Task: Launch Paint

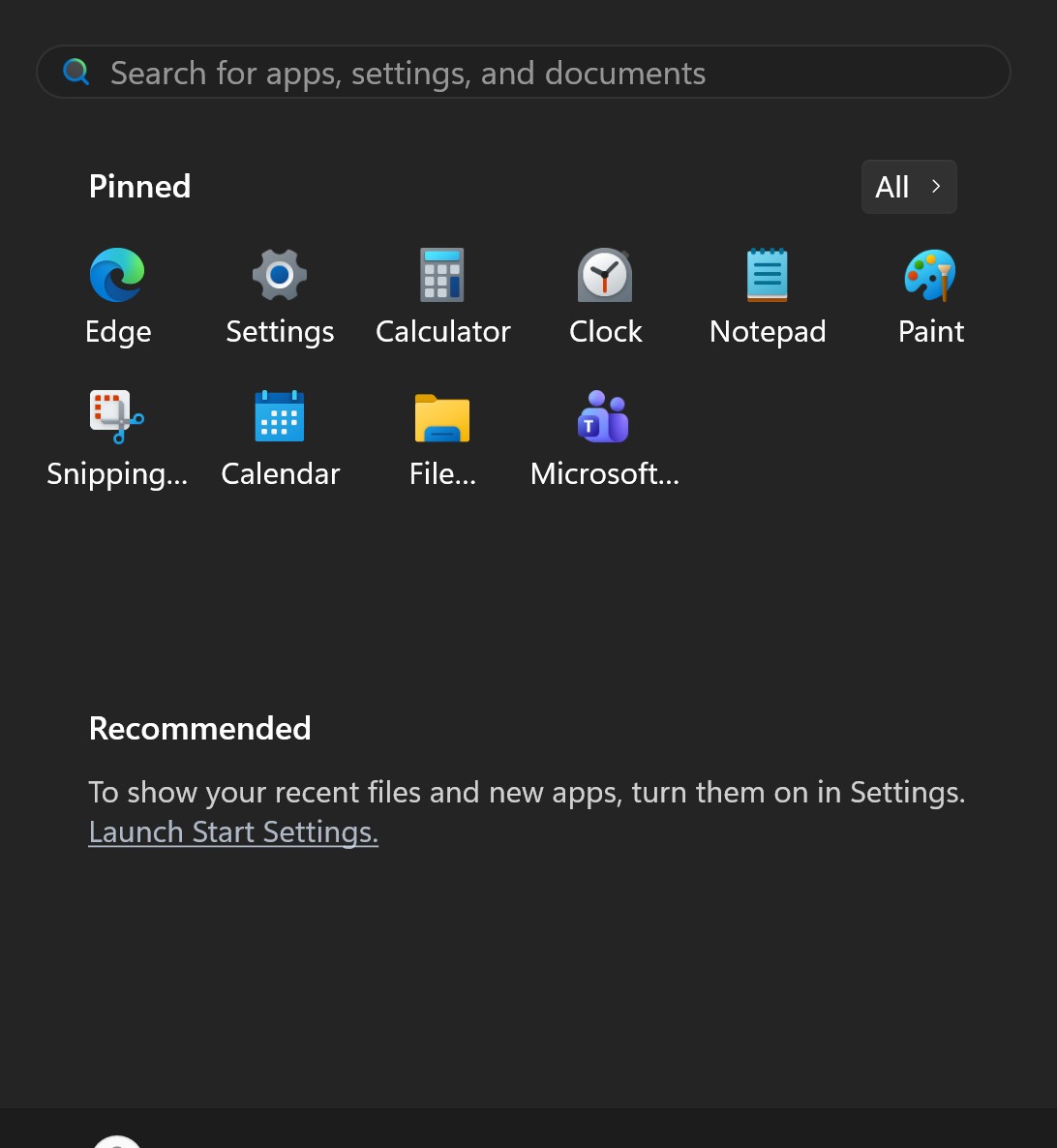Action: click(x=930, y=295)
